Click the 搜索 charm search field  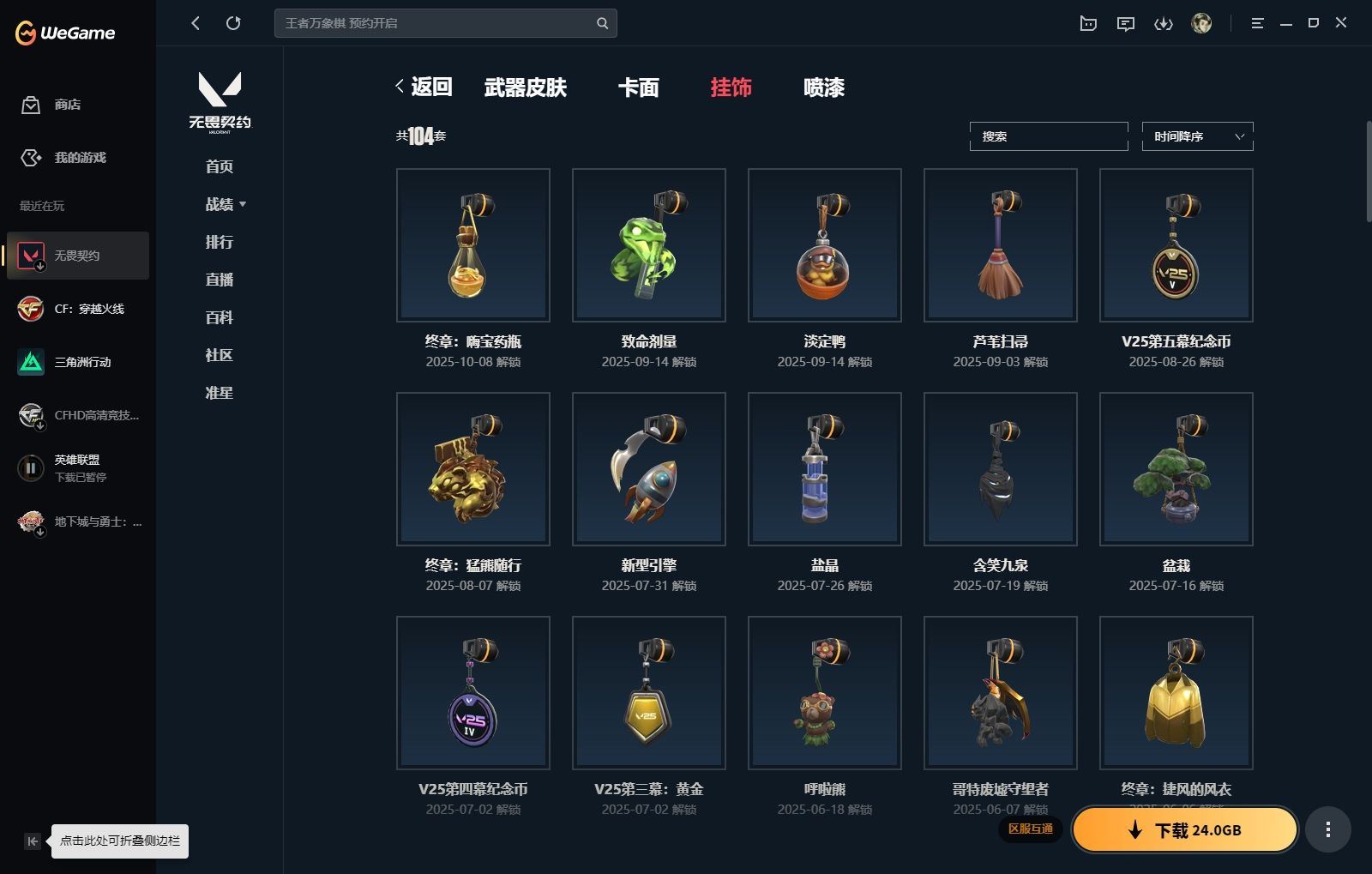[1049, 136]
